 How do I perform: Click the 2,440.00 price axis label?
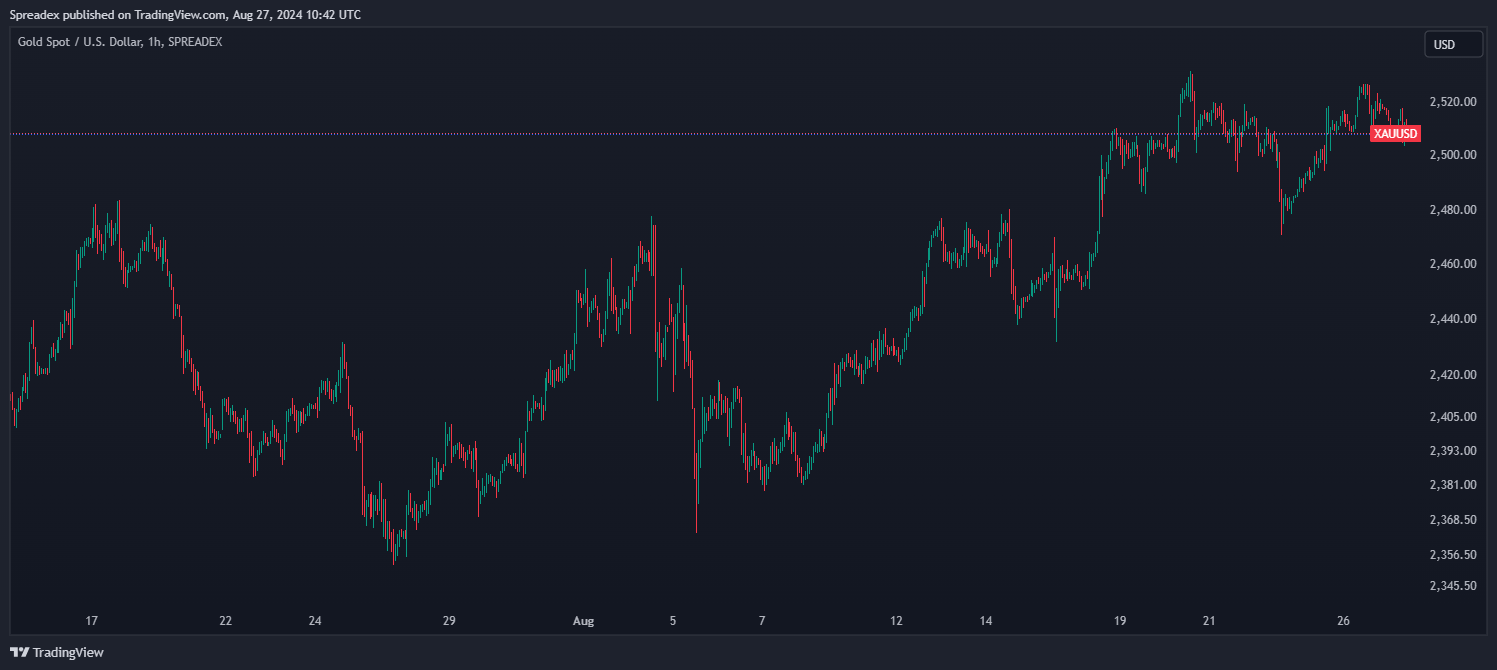1454,319
